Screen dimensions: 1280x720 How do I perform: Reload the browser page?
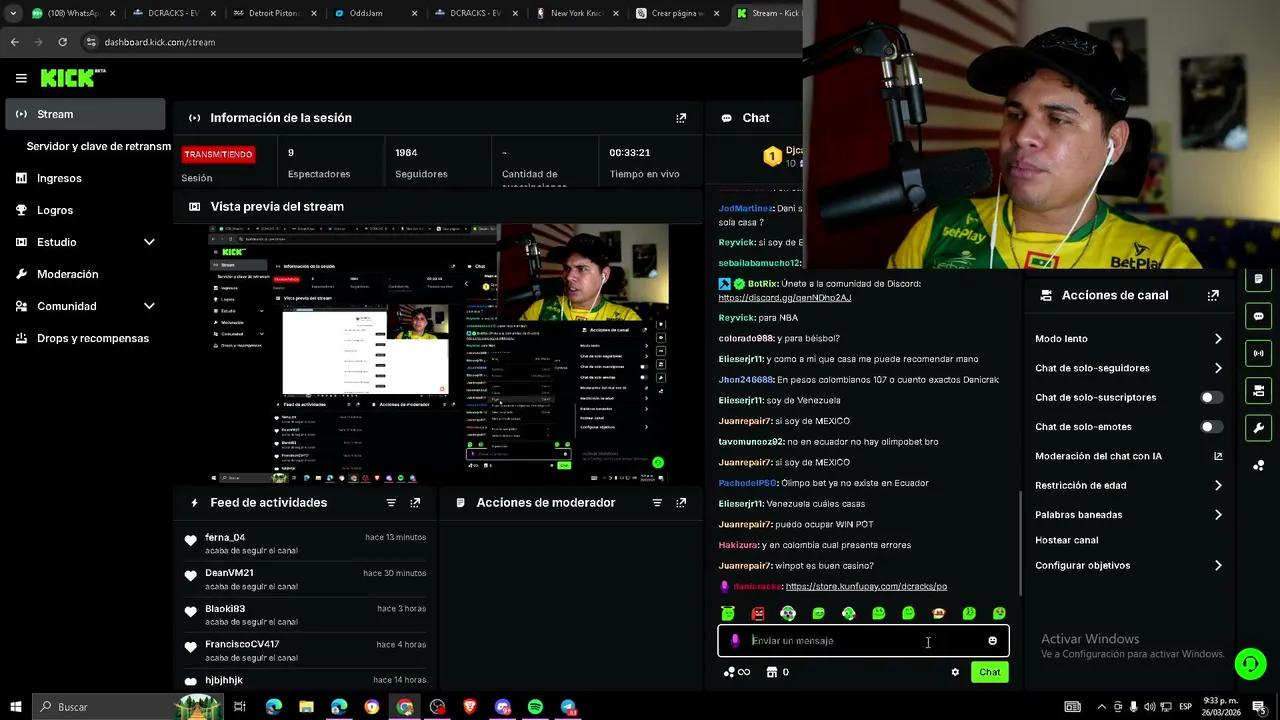[x=62, y=42]
